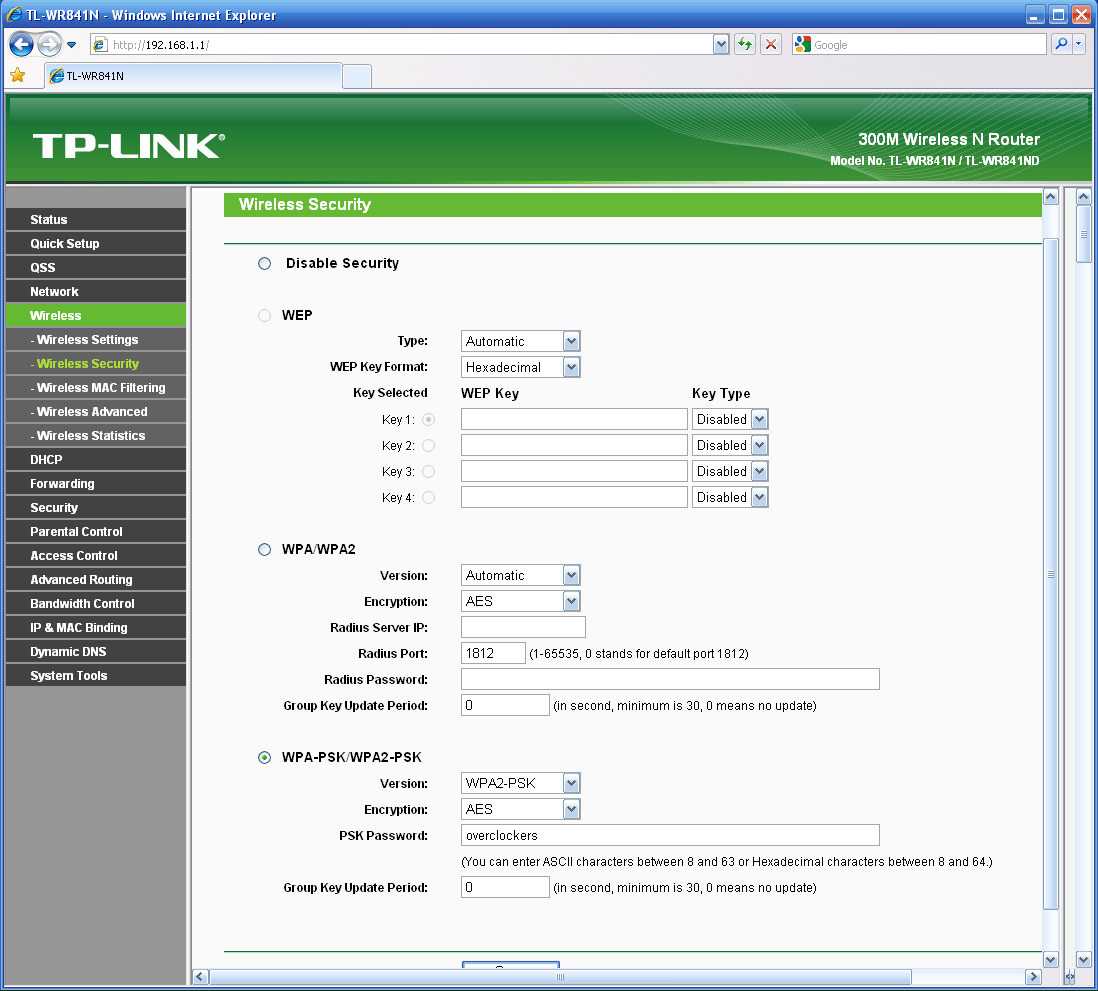Select the WPA/WPA2 radio button
The width and height of the screenshot is (1098, 991).
265,550
